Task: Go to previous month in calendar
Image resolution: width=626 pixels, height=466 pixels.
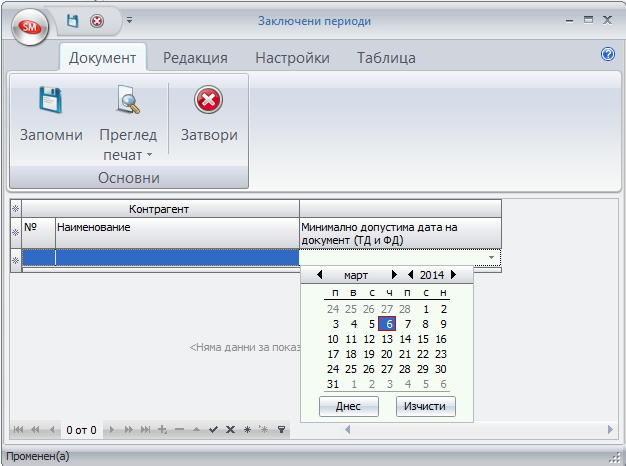Action: point(319,275)
